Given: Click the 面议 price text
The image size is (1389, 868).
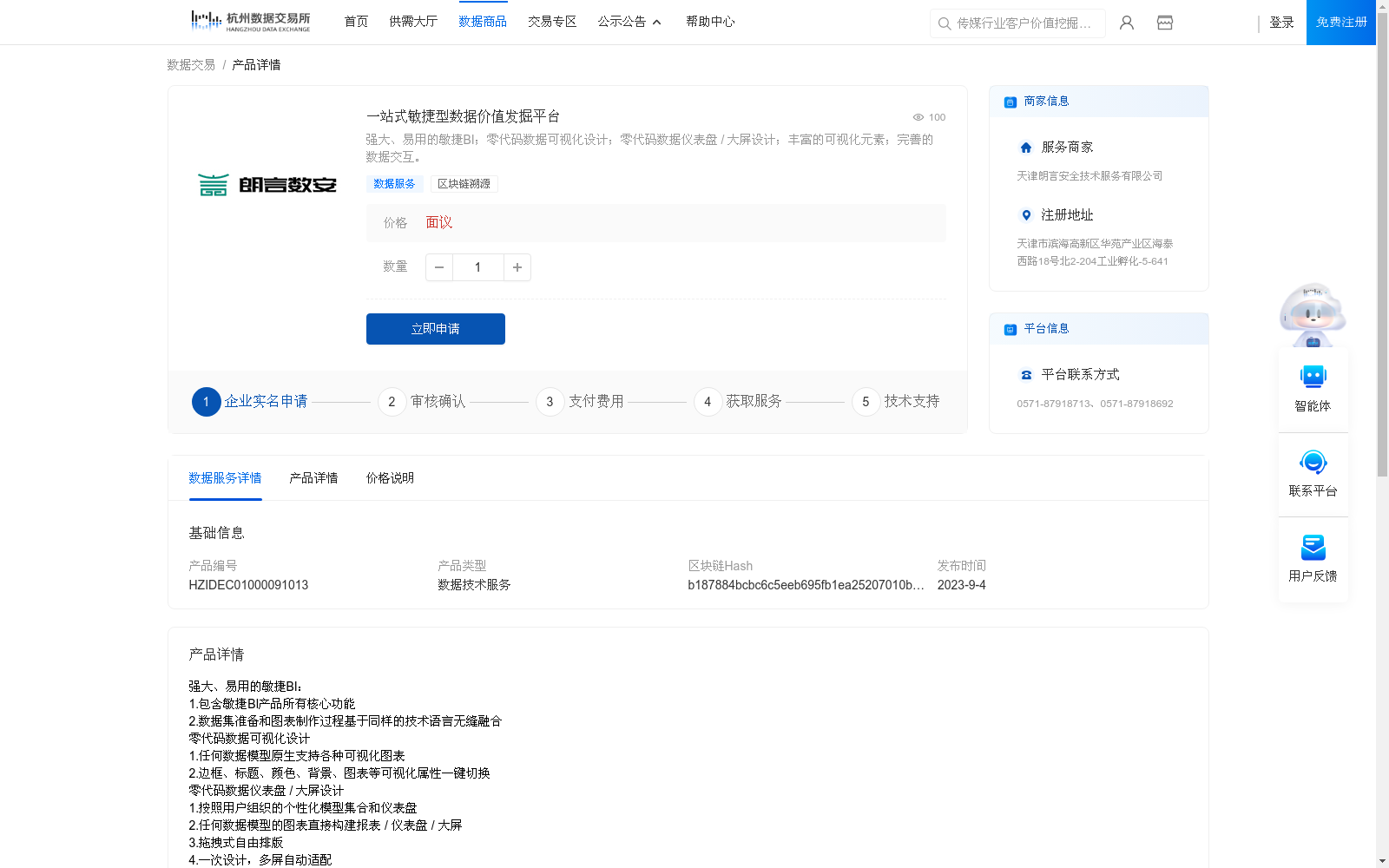Looking at the screenshot, I should point(439,223).
